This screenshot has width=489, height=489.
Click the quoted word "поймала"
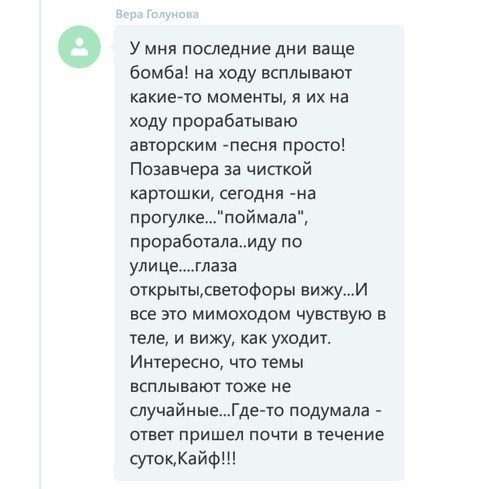click(262, 218)
